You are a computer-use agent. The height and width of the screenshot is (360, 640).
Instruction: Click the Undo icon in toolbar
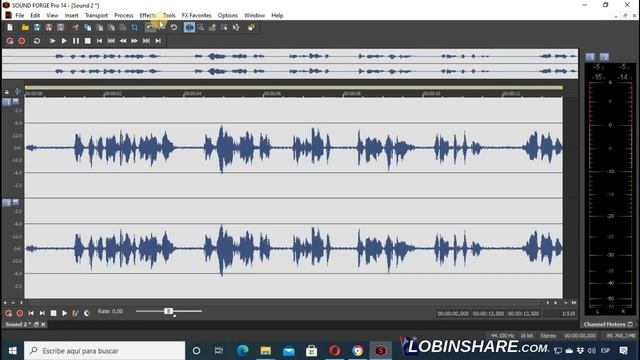[x=150, y=27]
